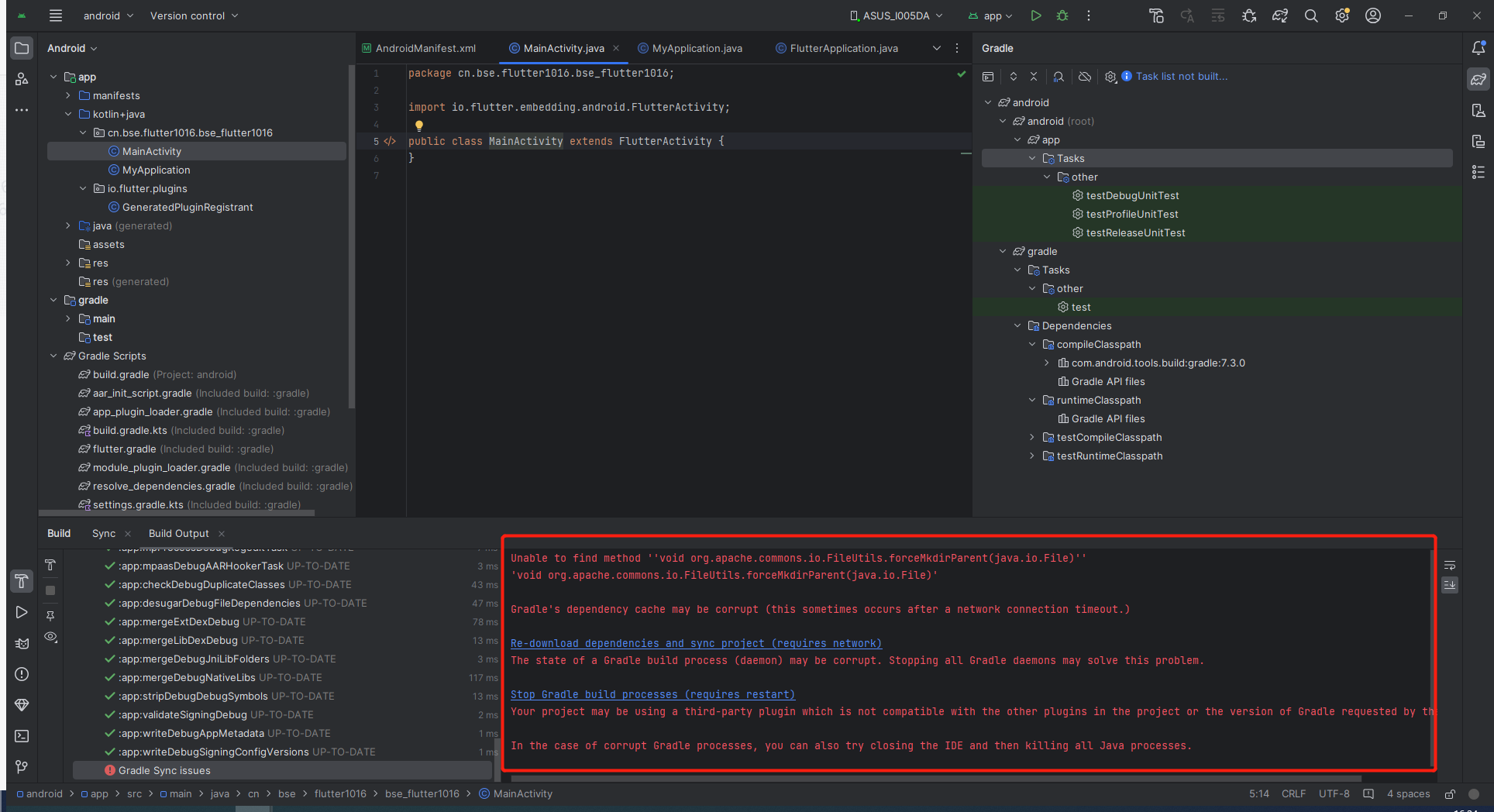Click the Stop Gradle build processes link

652,695
